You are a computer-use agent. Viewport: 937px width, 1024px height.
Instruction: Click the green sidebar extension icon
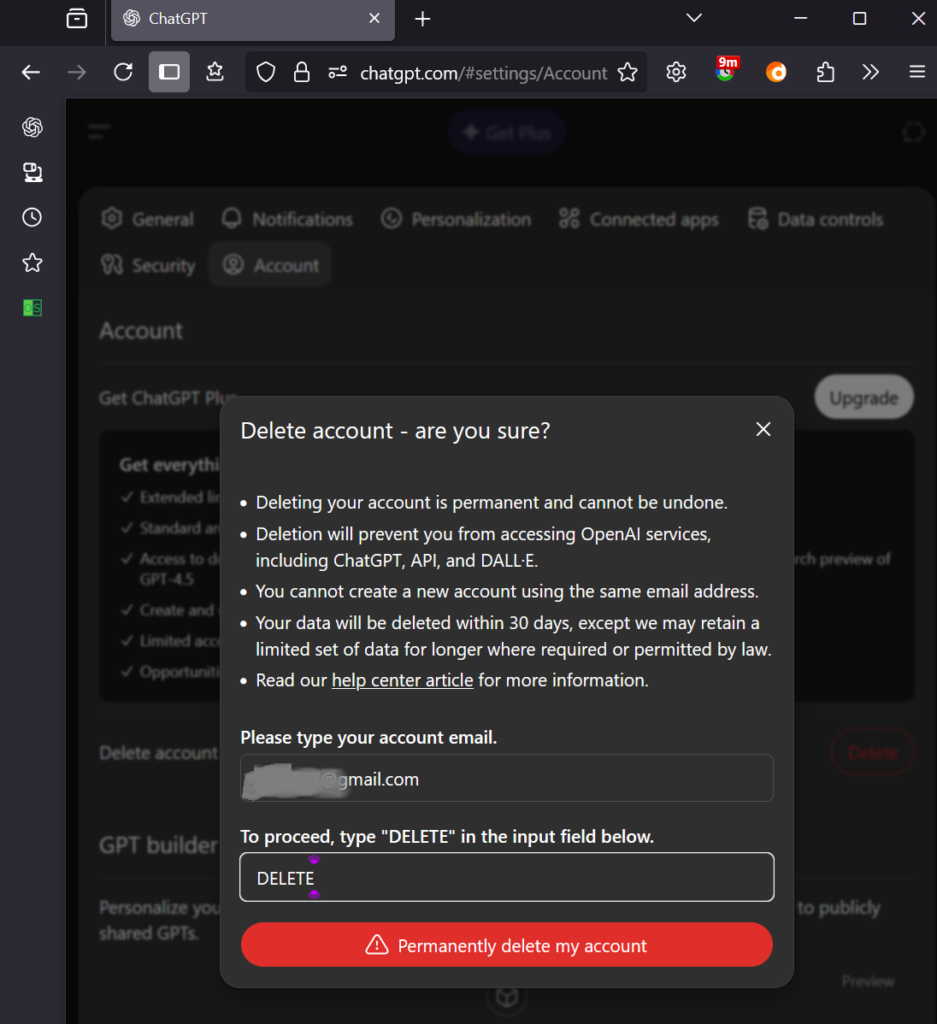32,308
